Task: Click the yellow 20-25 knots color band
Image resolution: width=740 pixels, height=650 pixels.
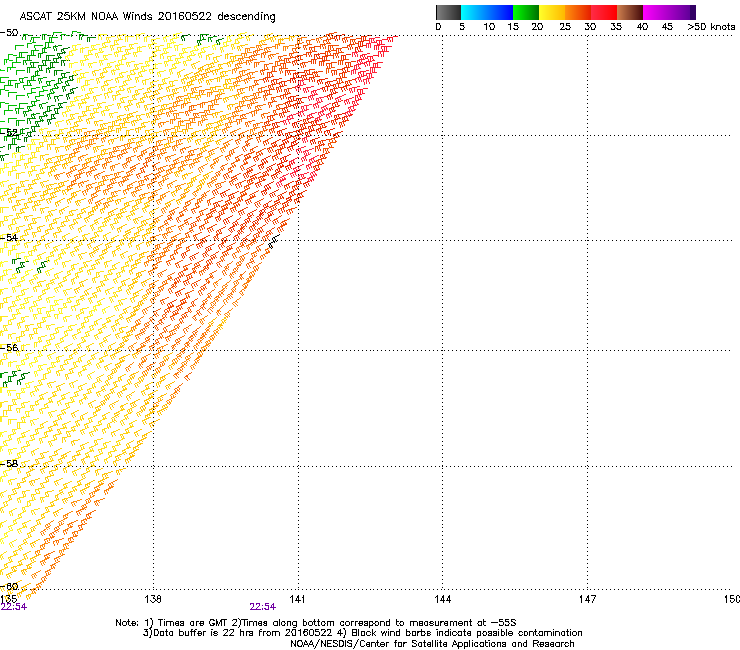Action: click(552, 12)
